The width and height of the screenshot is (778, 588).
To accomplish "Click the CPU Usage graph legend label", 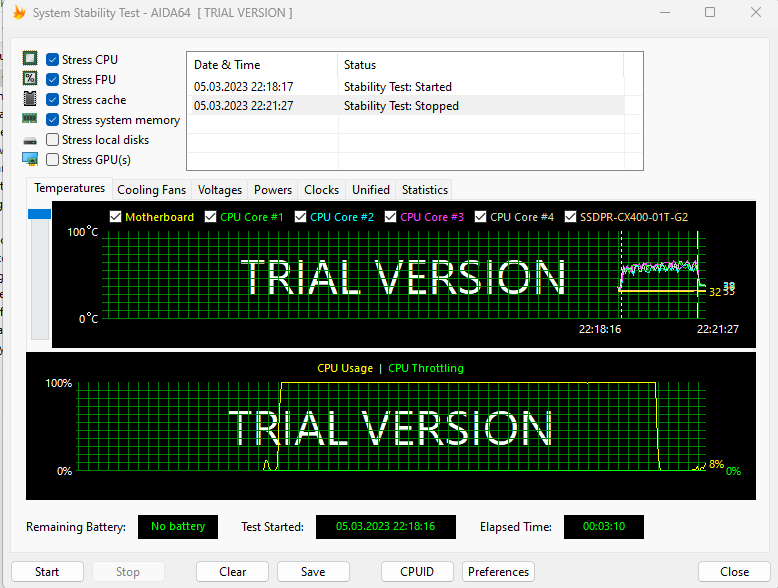I will coord(345,368).
